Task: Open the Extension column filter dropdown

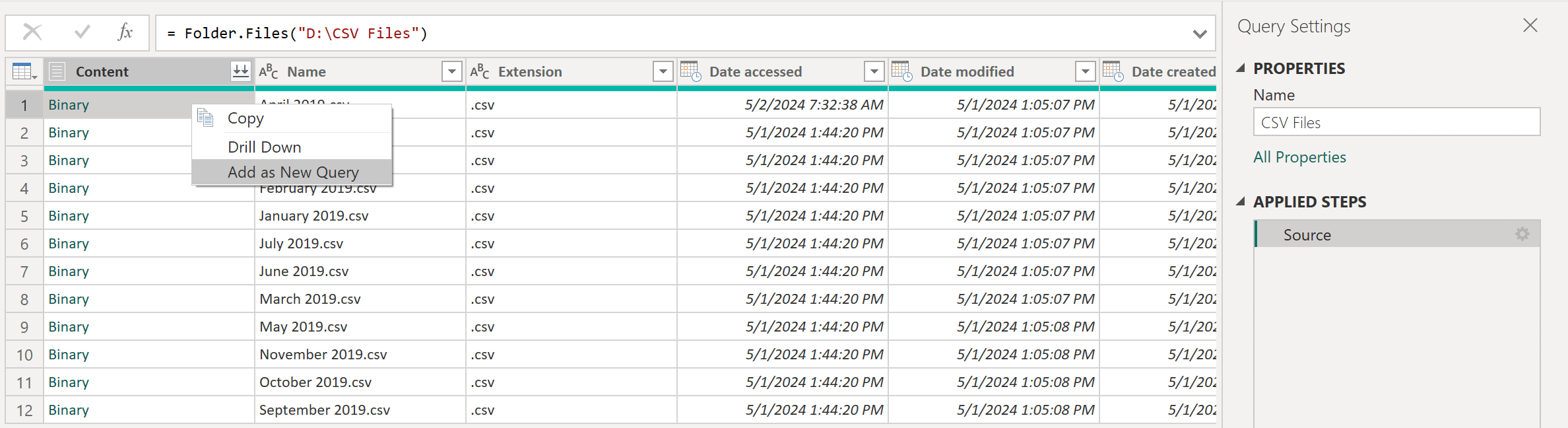Action: point(663,71)
